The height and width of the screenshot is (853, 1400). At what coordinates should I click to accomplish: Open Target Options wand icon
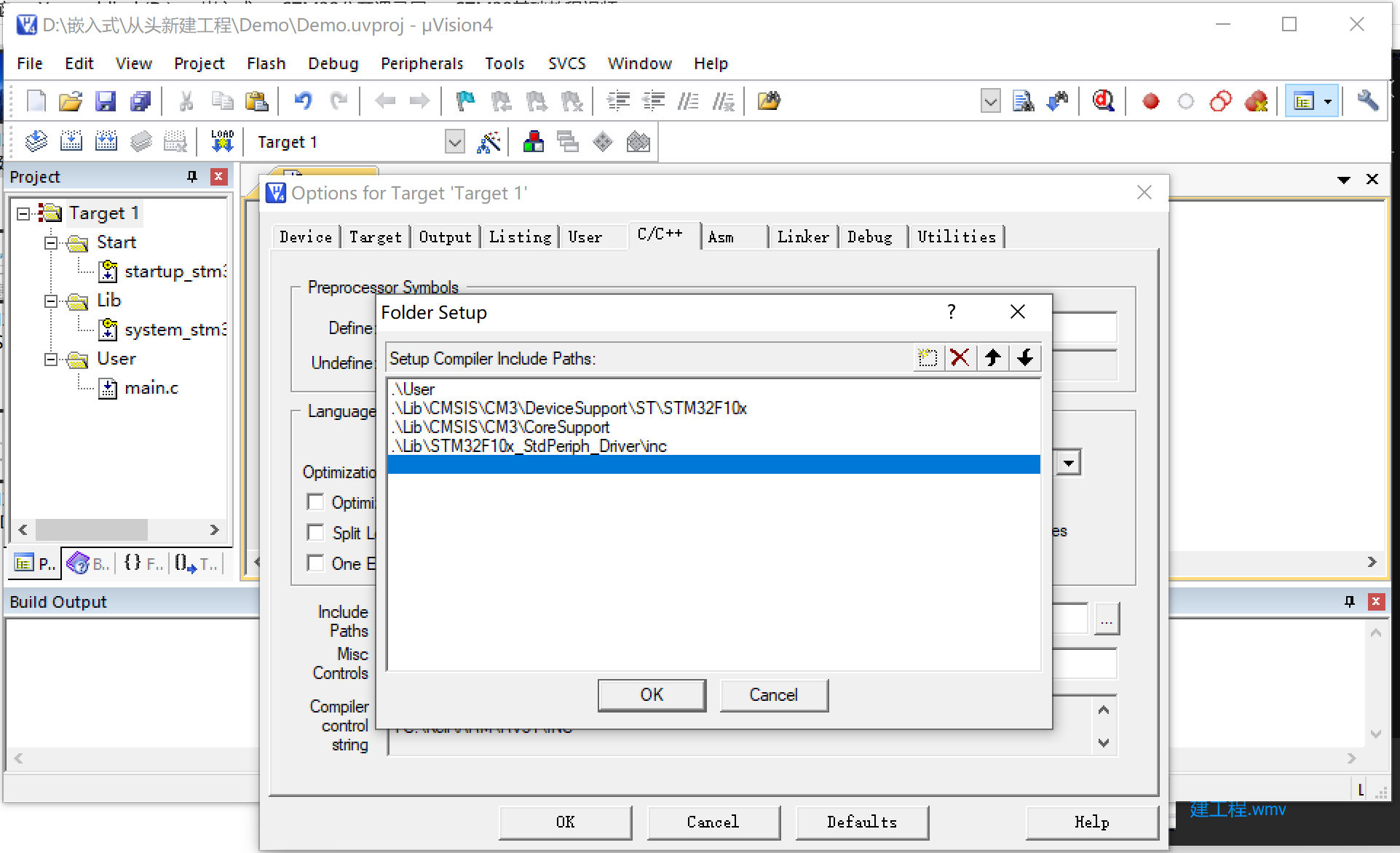(489, 142)
